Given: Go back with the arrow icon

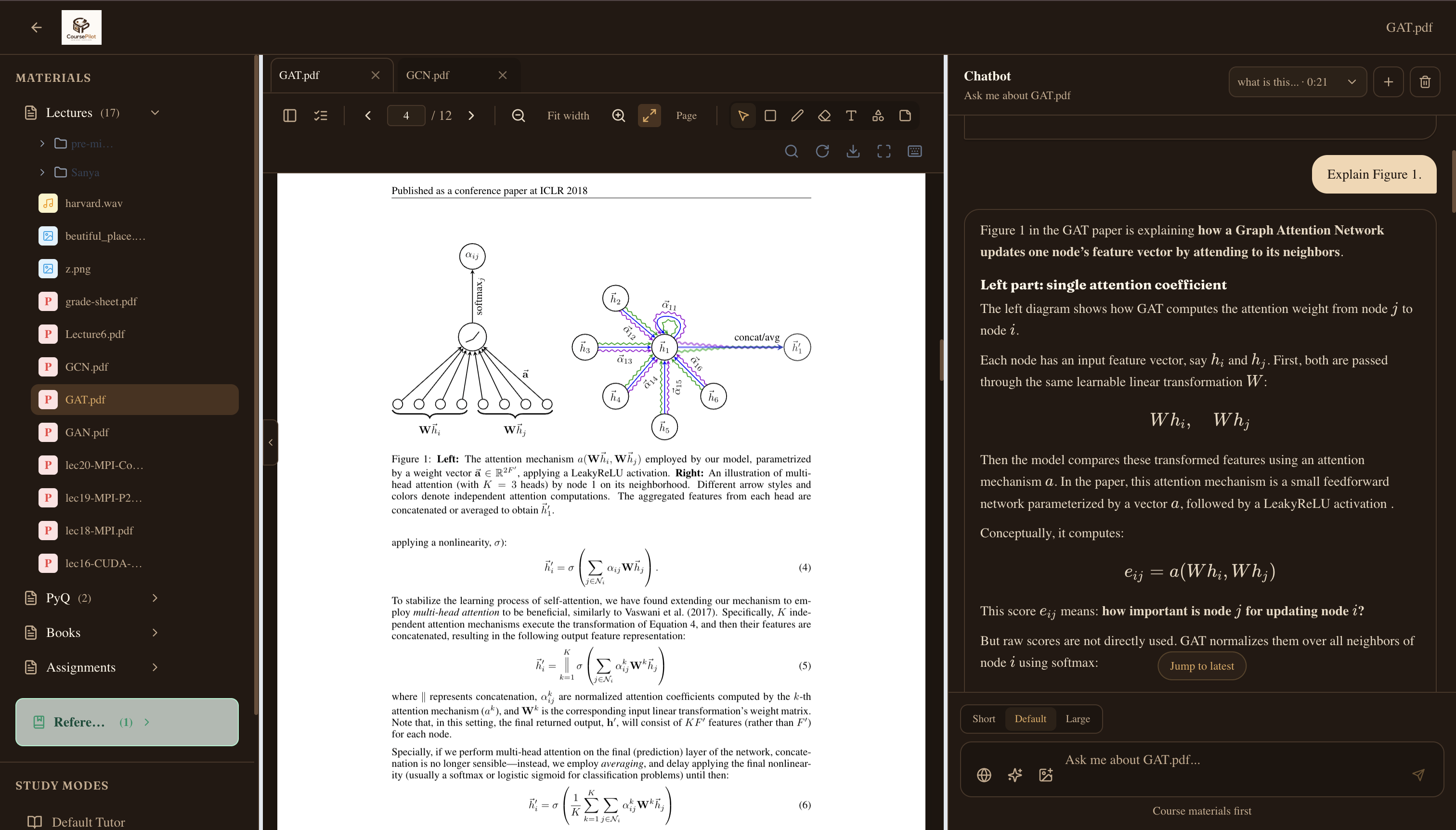Looking at the screenshot, I should pyautogui.click(x=37, y=27).
